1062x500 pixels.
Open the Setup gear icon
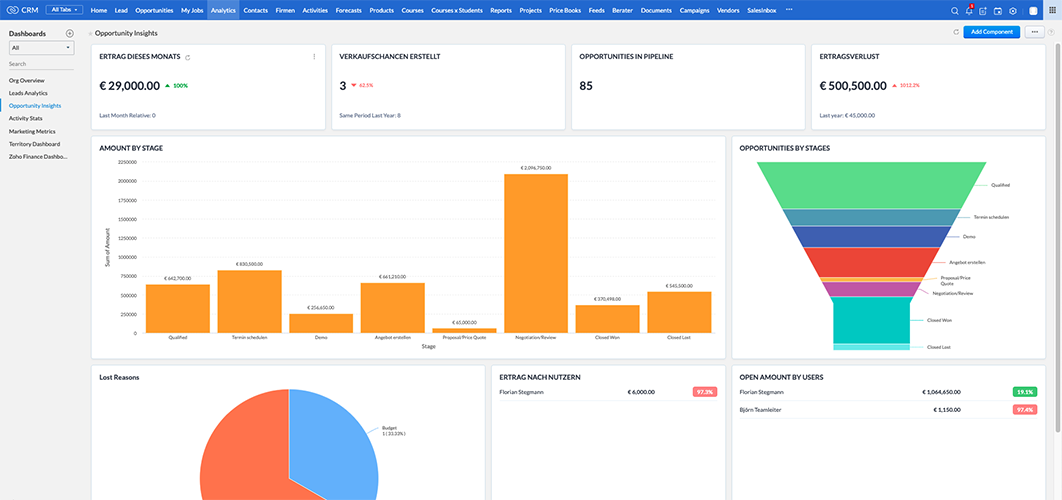click(1013, 11)
